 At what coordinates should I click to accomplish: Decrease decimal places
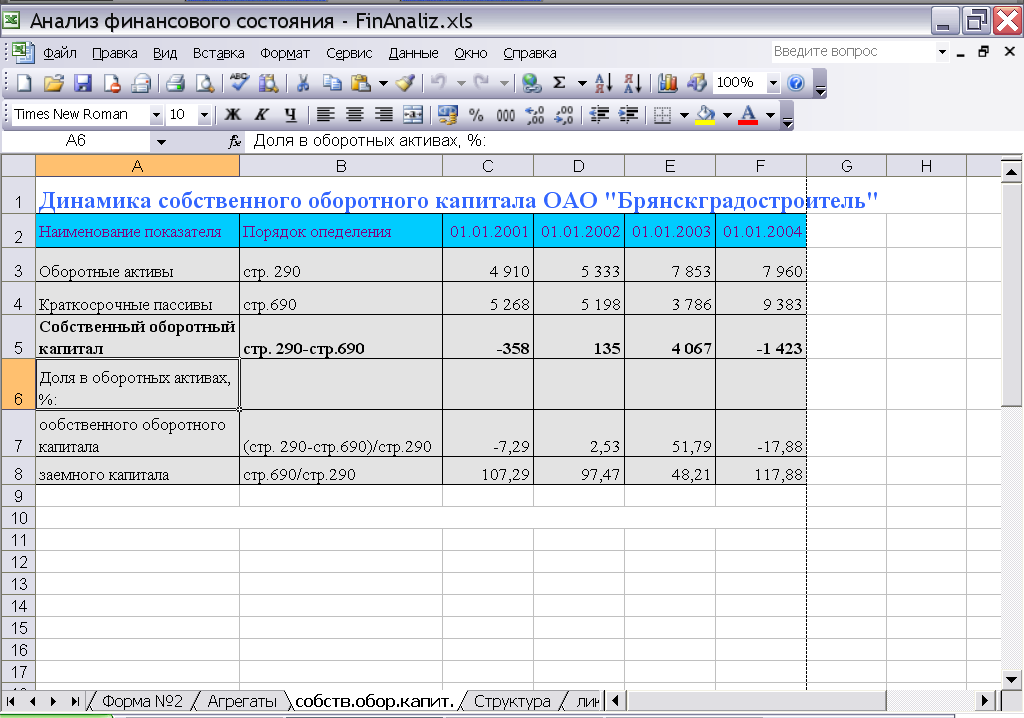[564, 115]
